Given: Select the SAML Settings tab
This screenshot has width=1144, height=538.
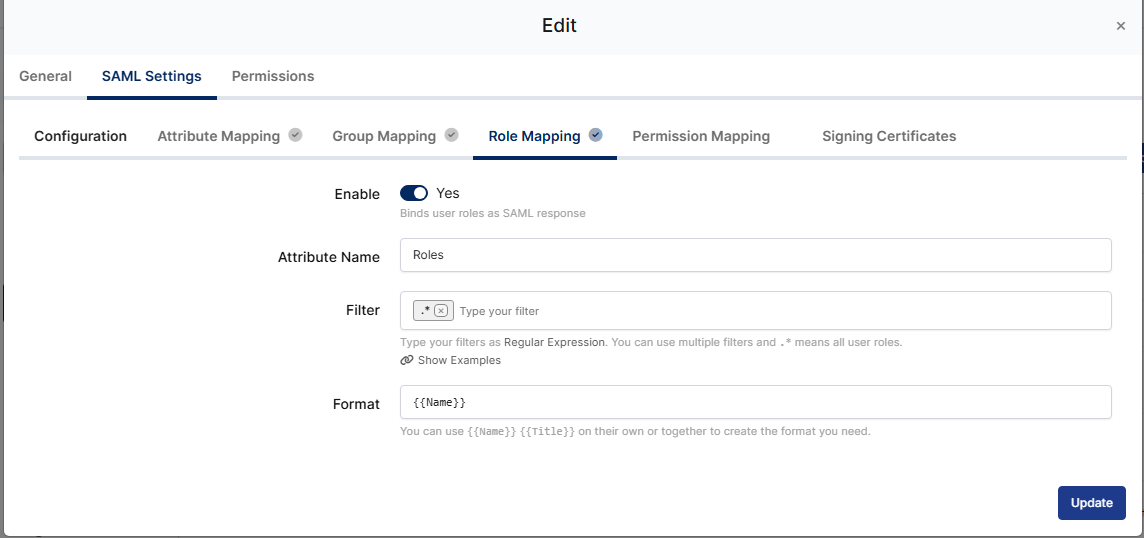Looking at the screenshot, I should [x=152, y=76].
